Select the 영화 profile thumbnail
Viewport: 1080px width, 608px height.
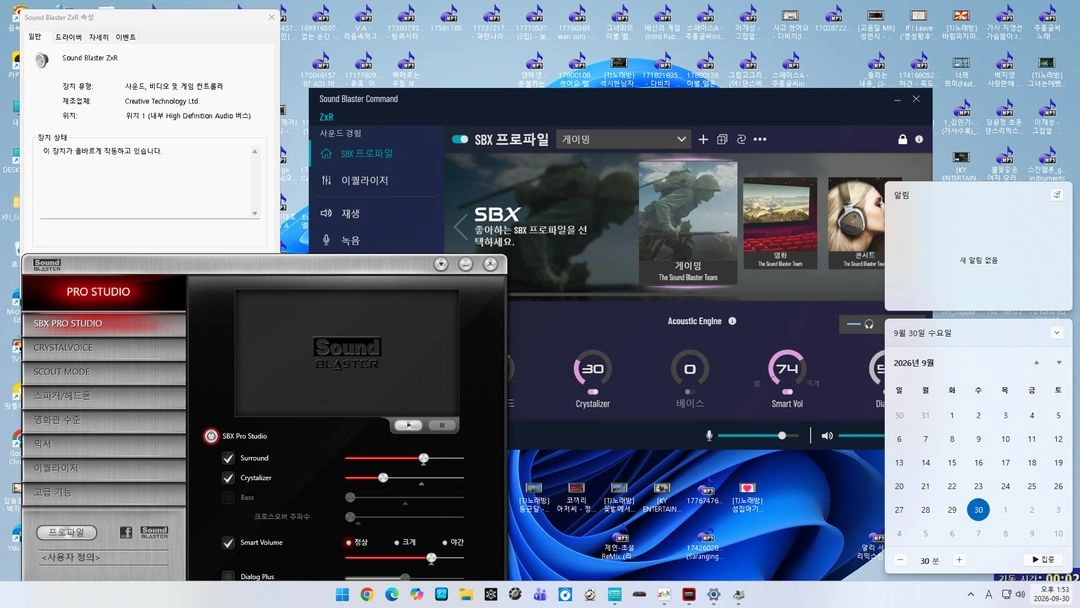pyautogui.click(x=780, y=223)
